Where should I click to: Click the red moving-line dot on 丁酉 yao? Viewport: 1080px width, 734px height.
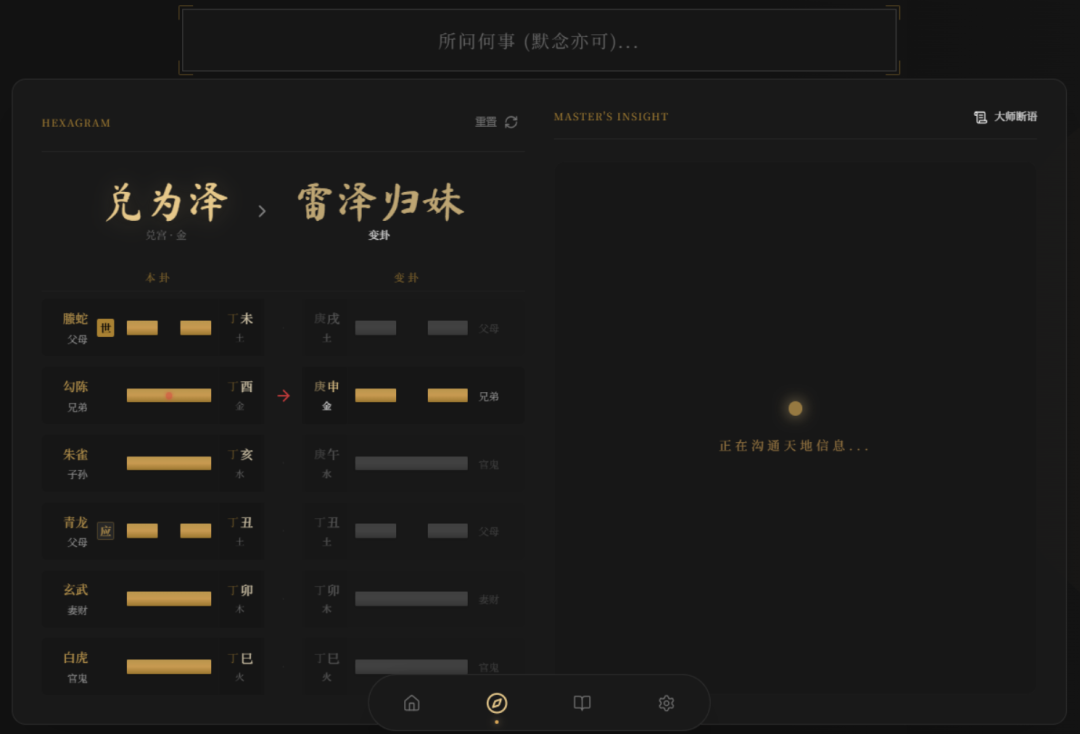(x=169, y=394)
